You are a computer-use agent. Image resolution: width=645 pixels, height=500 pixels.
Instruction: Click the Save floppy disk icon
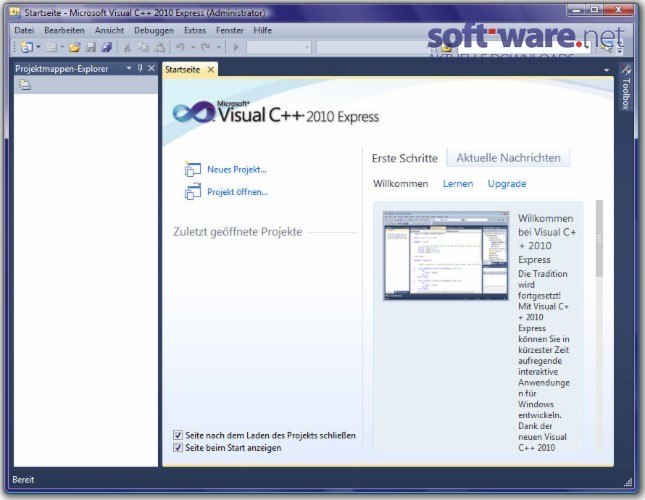pos(91,48)
